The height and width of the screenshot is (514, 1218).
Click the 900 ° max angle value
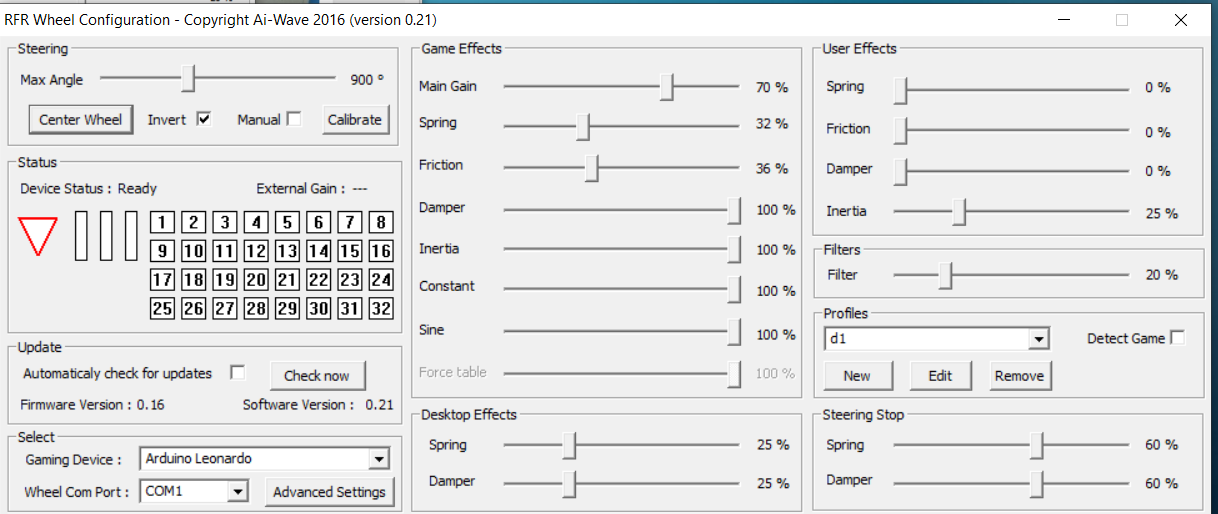pyautogui.click(x=367, y=80)
